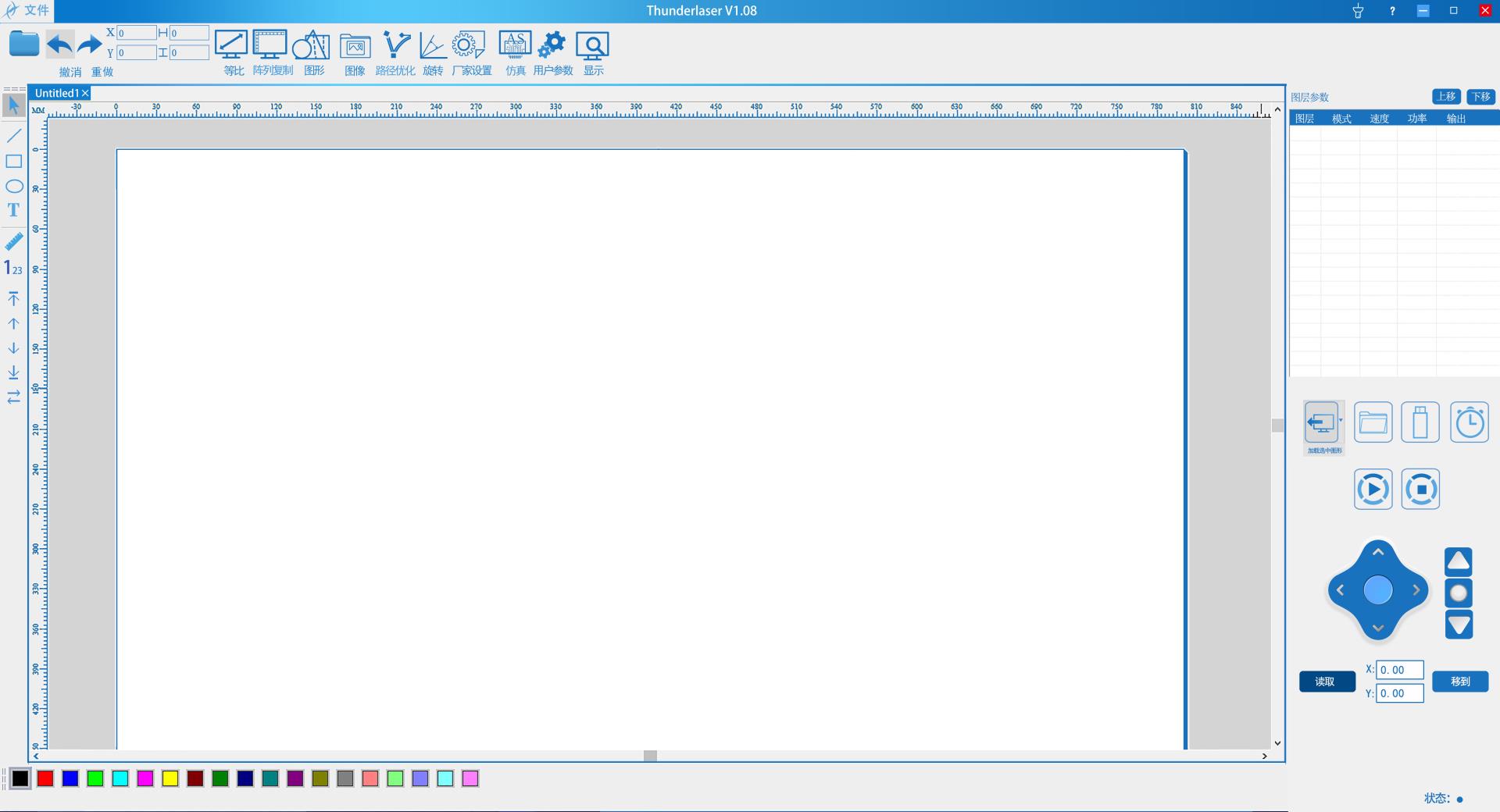Click the X: 0.00 coordinate field
The width and height of the screenshot is (1500, 812).
(x=1399, y=670)
